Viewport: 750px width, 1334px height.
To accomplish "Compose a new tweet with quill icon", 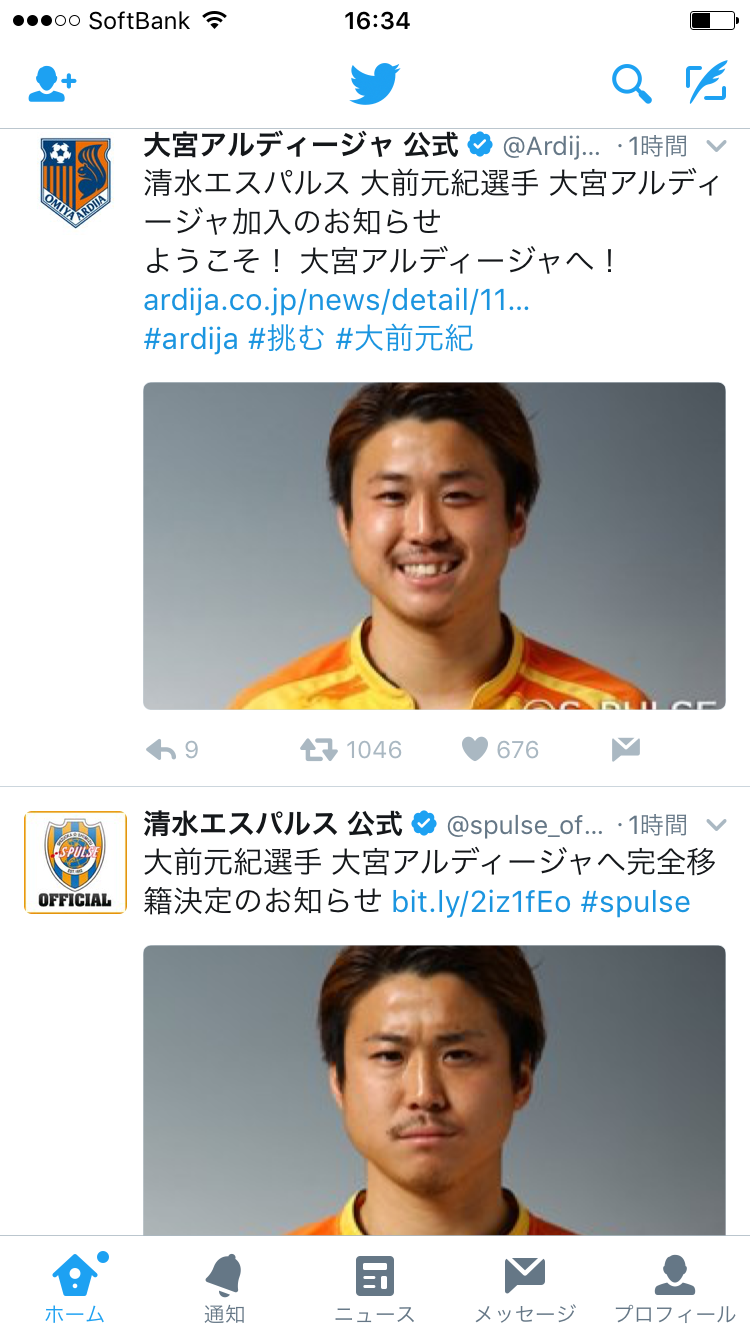I will [706, 83].
